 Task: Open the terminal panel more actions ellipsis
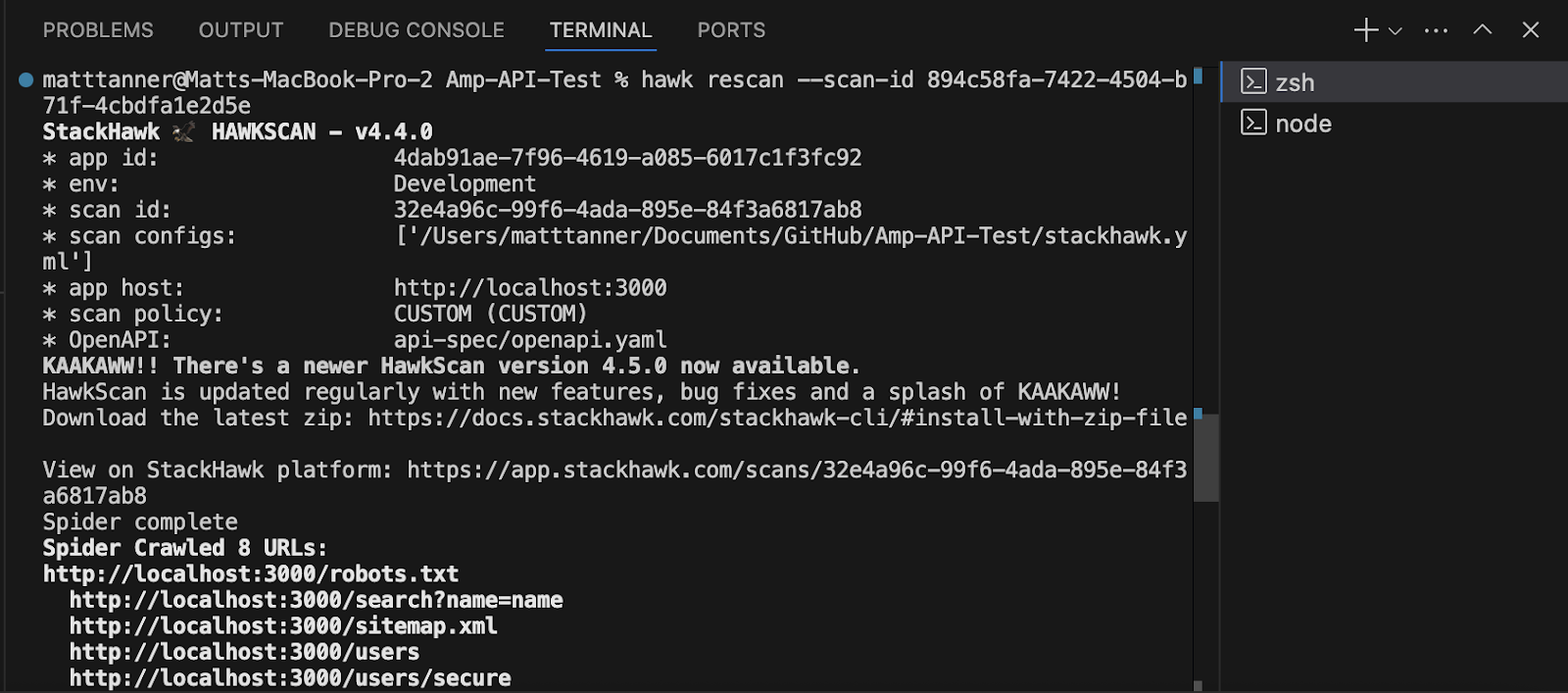[x=1436, y=30]
